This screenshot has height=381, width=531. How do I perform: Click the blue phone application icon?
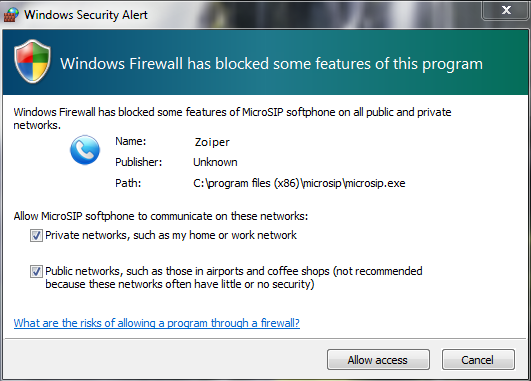point(85,150)
